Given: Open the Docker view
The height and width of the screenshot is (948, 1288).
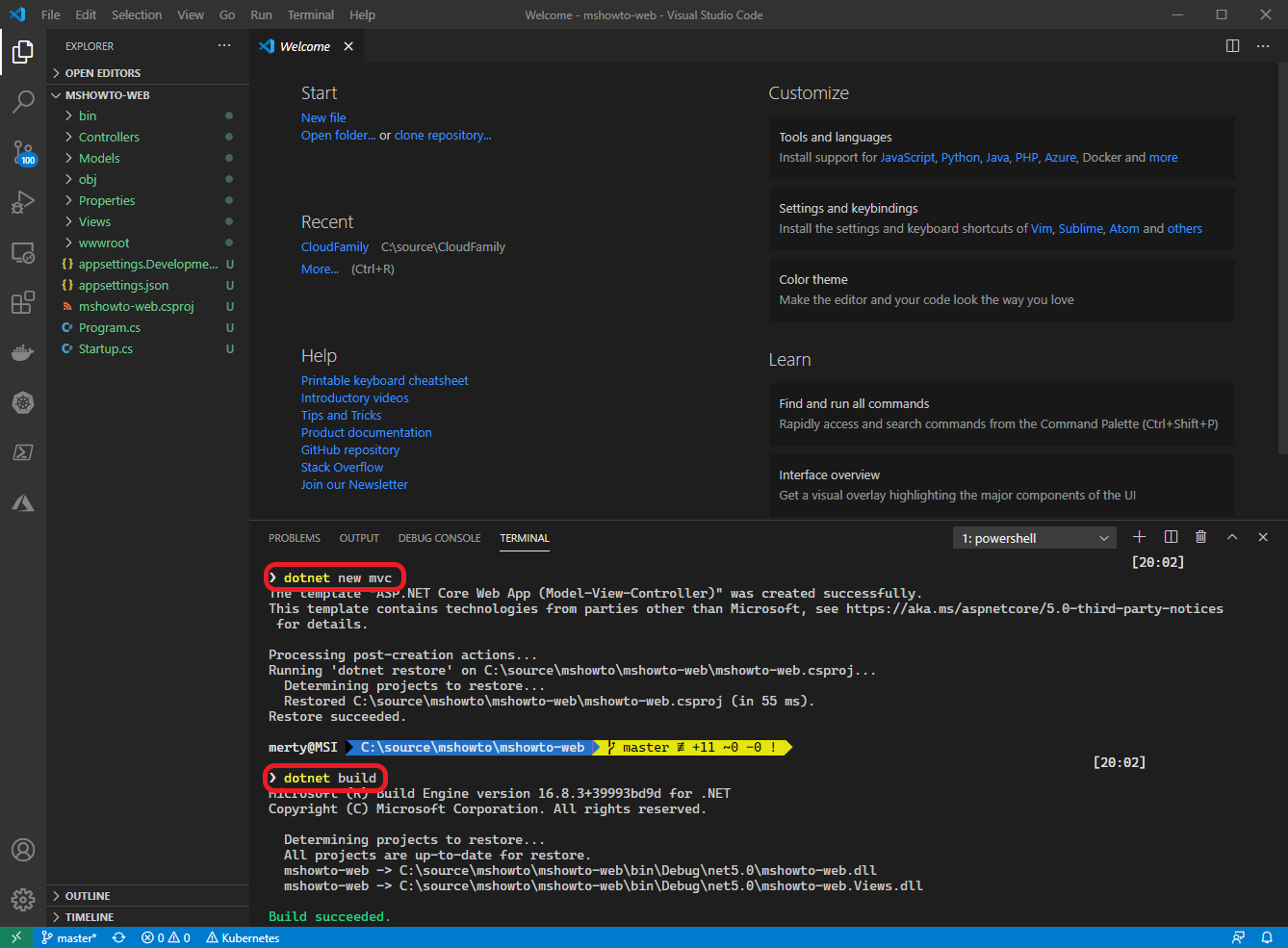Looking at the screenshot, I should (x=23, y=352).
